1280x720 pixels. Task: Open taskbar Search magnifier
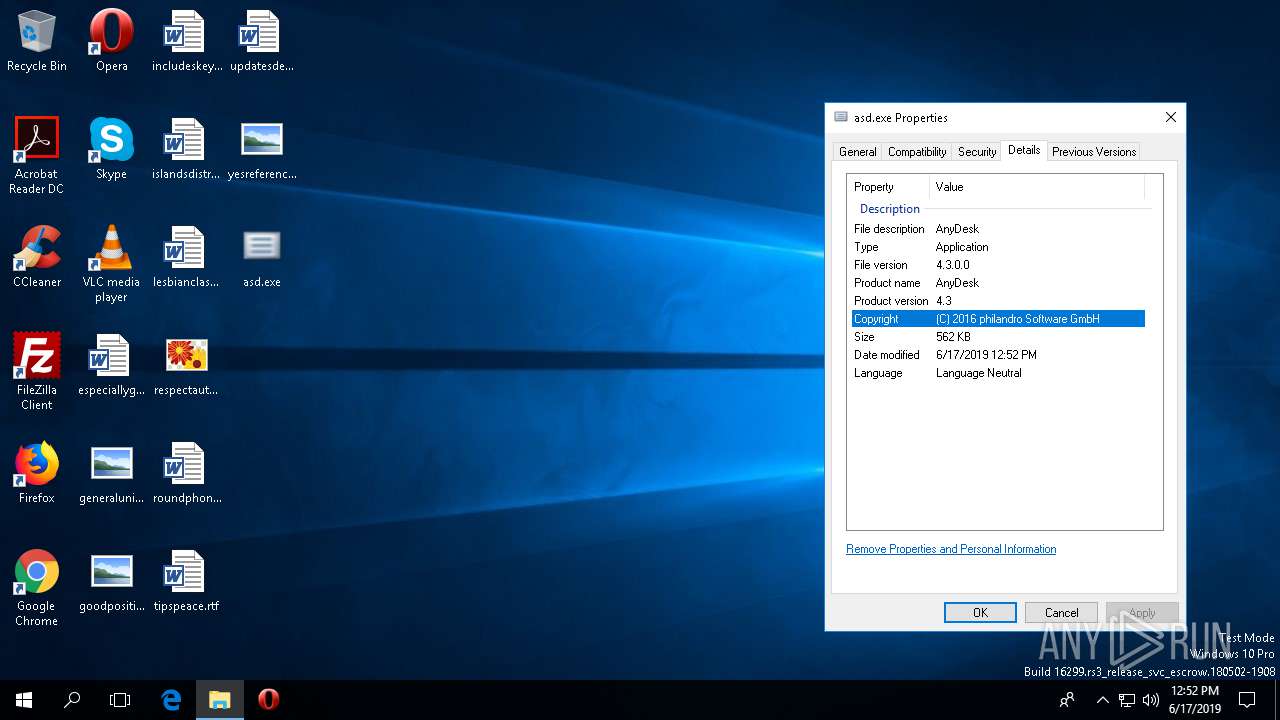coord(72,700)
